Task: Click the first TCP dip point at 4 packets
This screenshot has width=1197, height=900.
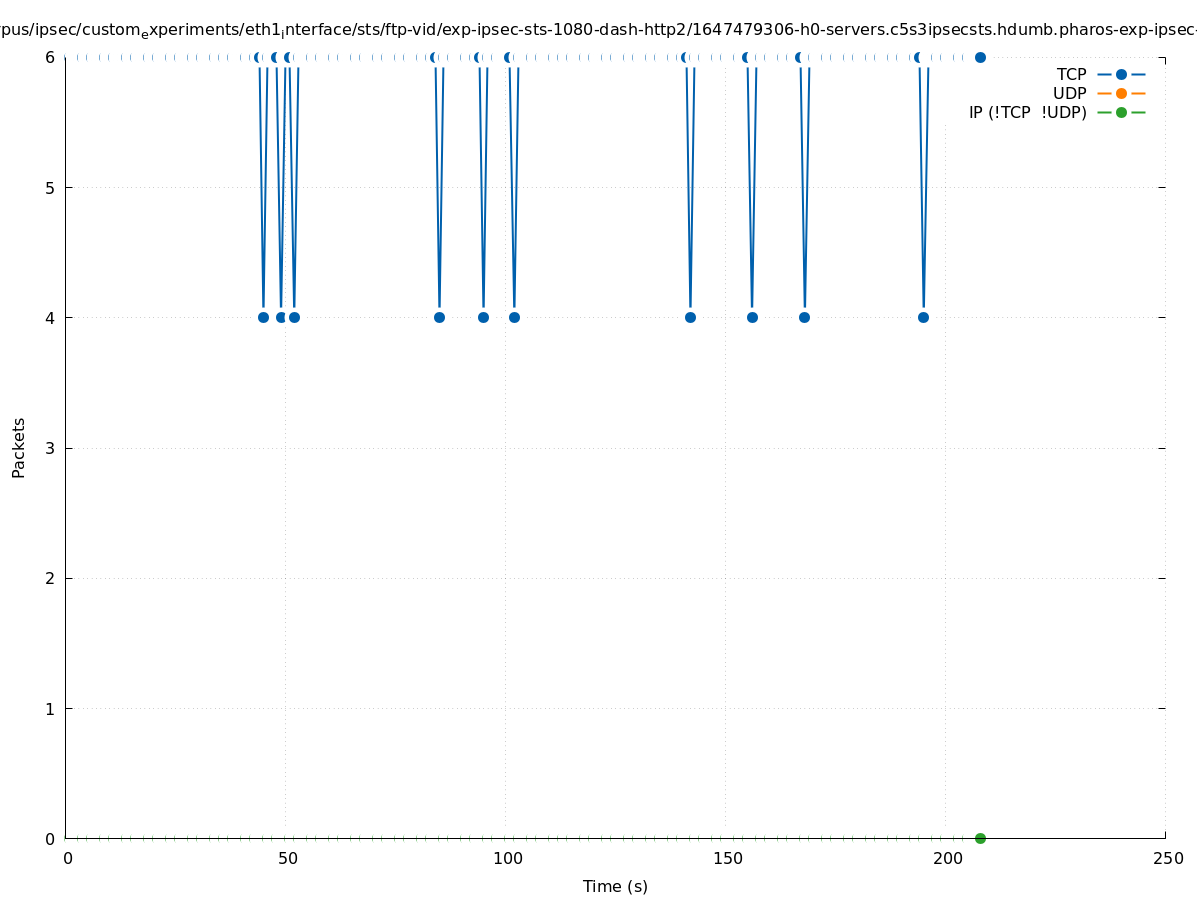Action: 263,318
